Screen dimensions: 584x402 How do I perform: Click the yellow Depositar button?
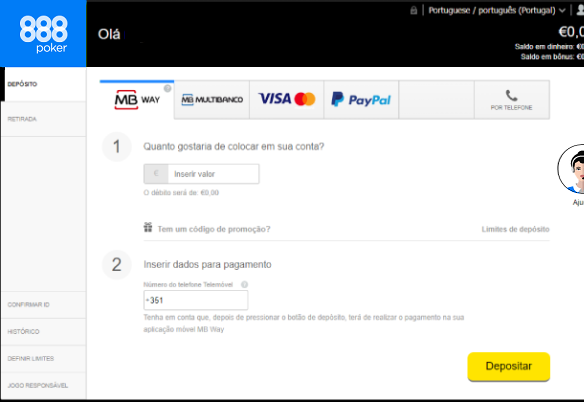(509, 367)
